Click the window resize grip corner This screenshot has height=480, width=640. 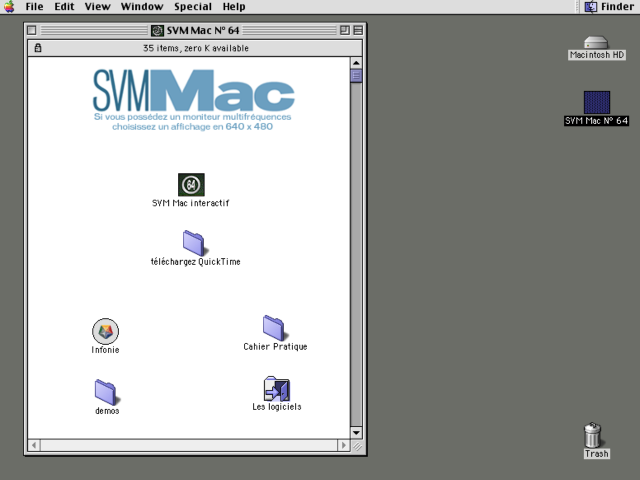tap(357, 446)
